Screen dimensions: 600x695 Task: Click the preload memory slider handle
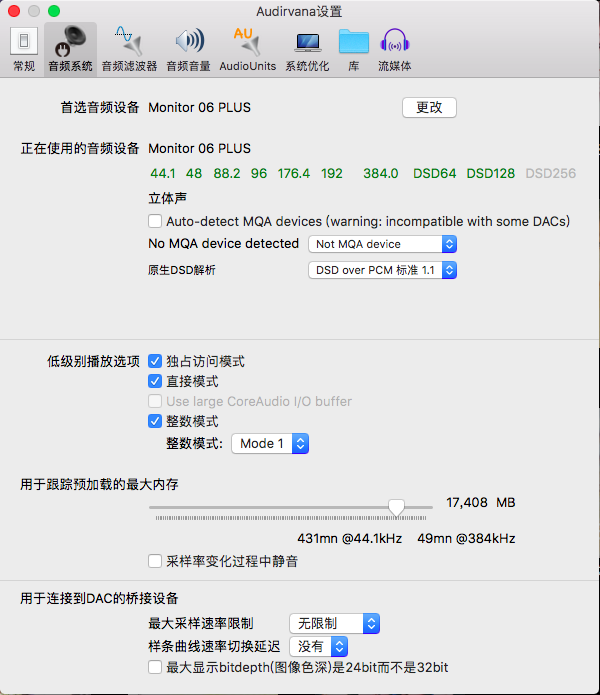[397, 508]
